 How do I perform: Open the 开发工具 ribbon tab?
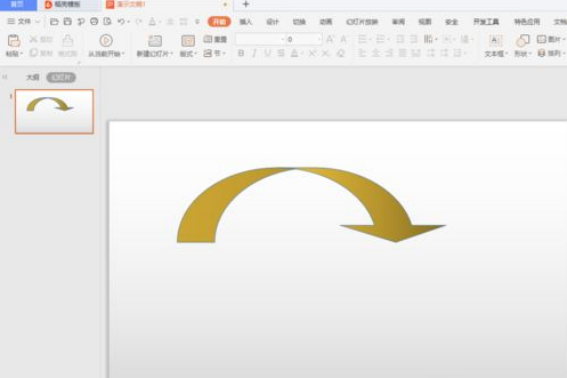pyautogui.click(x=486, y=22)
